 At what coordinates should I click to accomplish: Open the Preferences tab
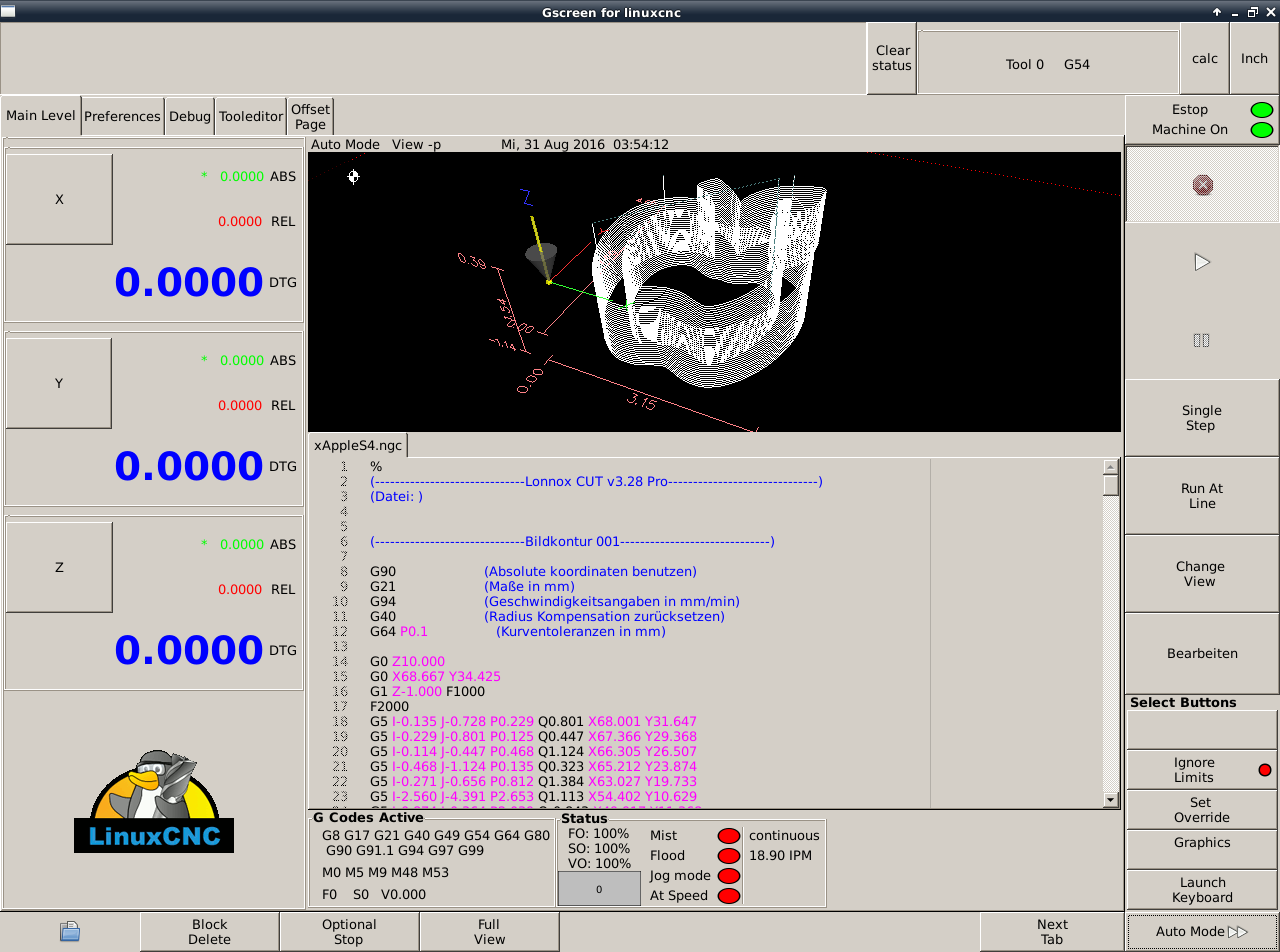122,116
